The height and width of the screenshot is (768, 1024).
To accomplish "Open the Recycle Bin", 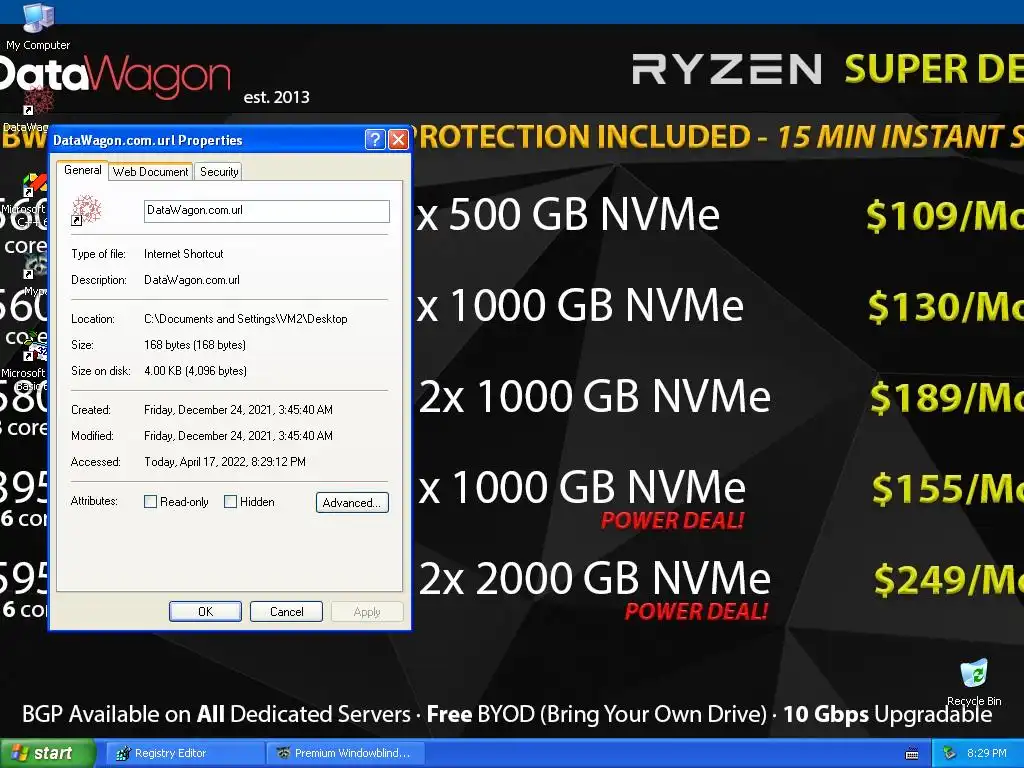I will [x=974, y=682].
